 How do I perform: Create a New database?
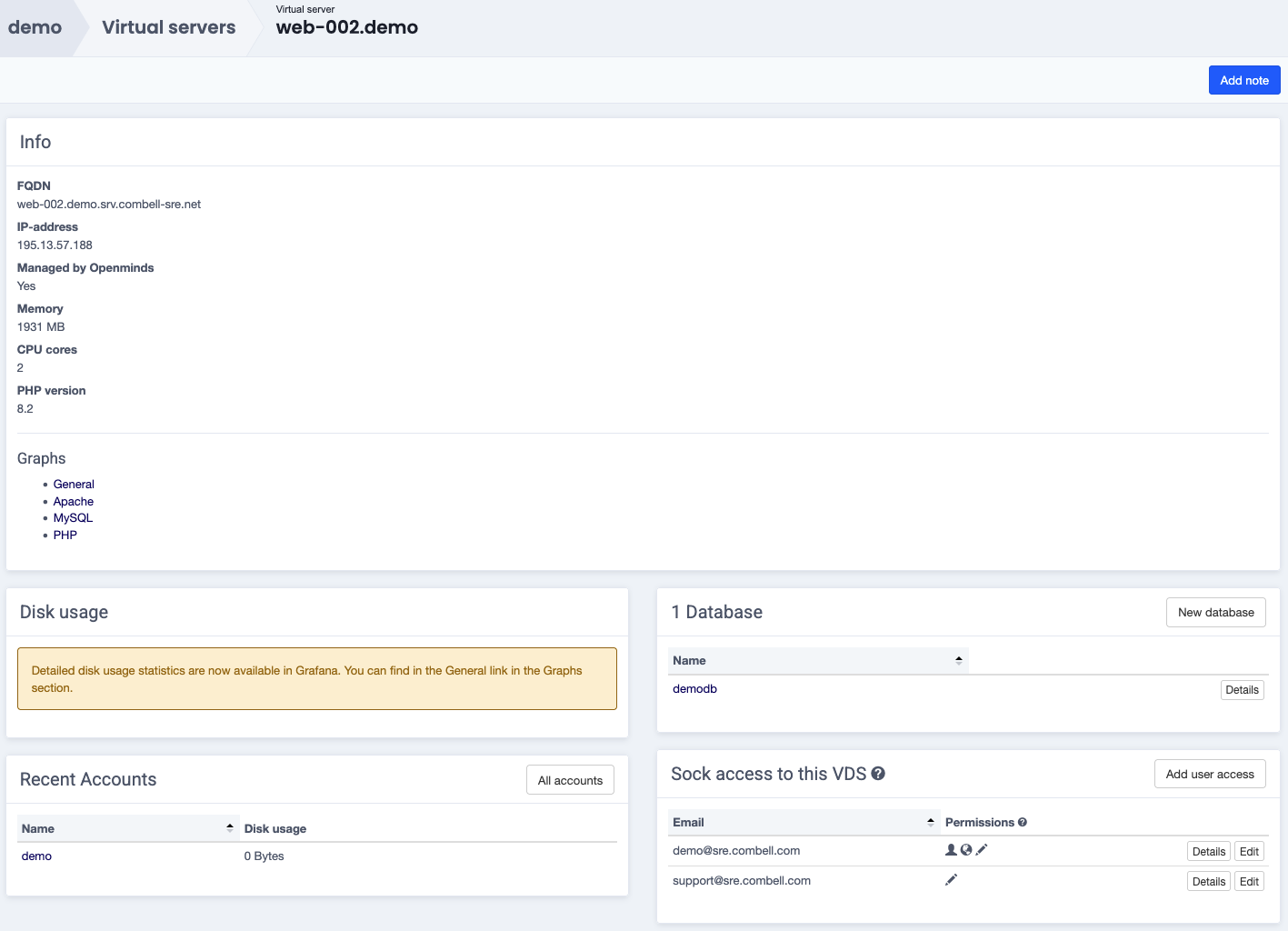tap(1215, 613)
